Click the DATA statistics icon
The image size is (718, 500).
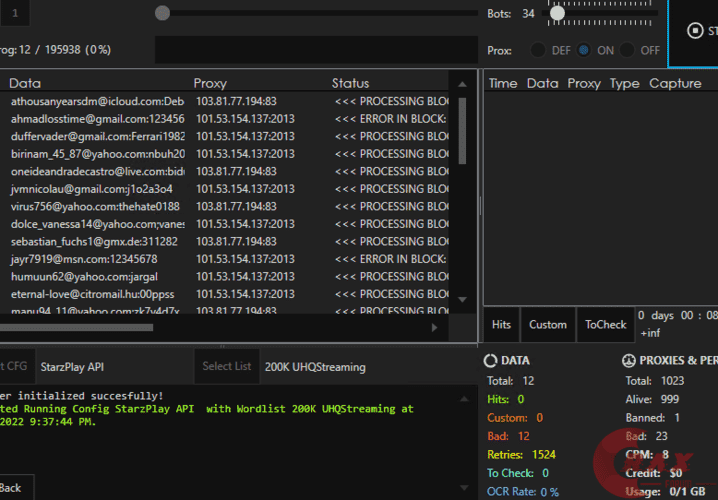pyautogui.click(x=491, y=360)
